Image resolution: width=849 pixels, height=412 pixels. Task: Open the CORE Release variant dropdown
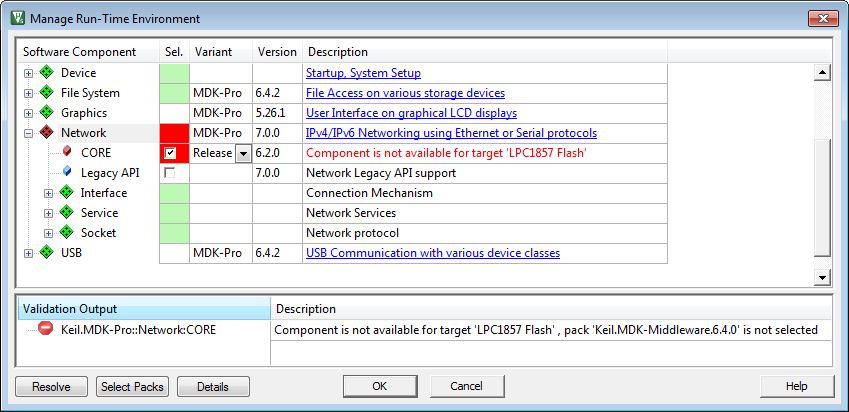pyautogui.click(x=243, y=153)
